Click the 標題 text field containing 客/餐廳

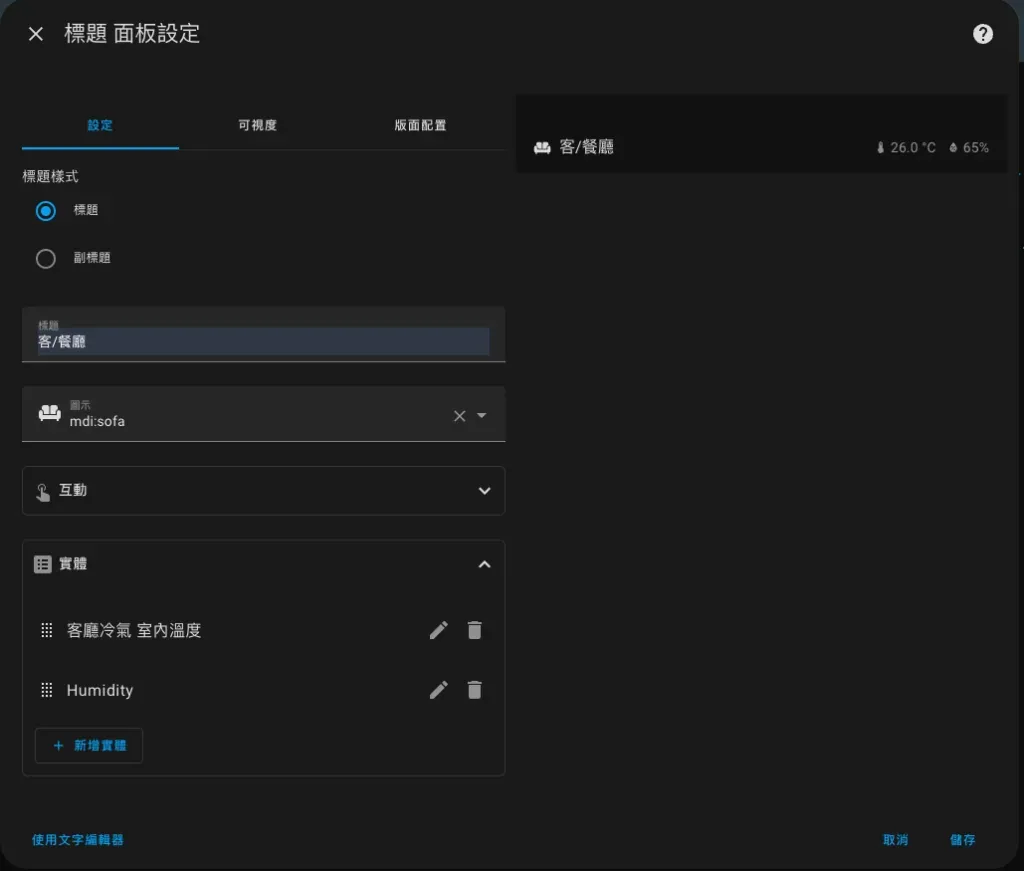(x=263, y=341)
